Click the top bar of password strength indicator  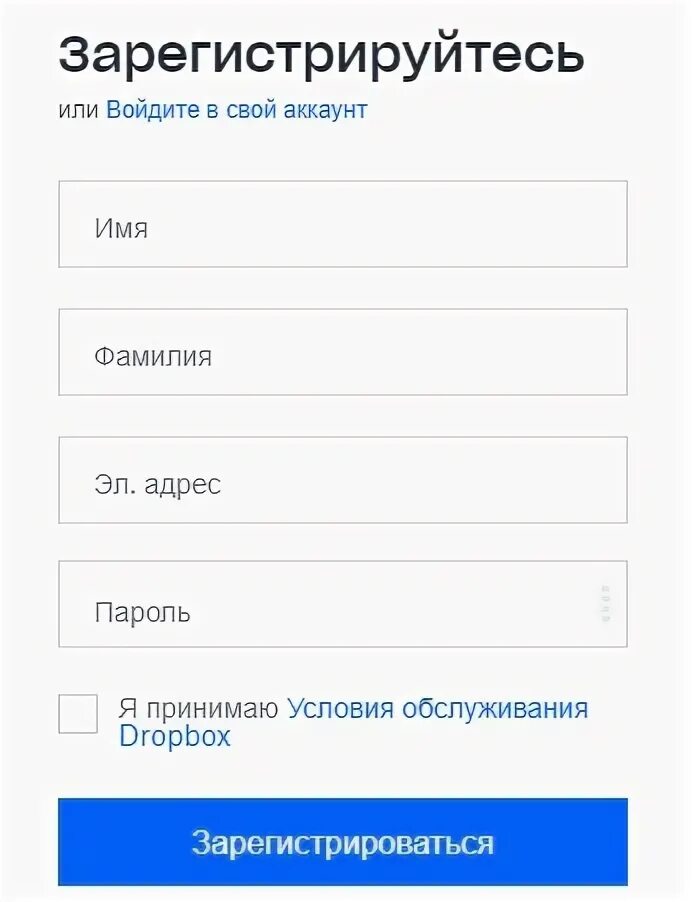coord(605,588)
